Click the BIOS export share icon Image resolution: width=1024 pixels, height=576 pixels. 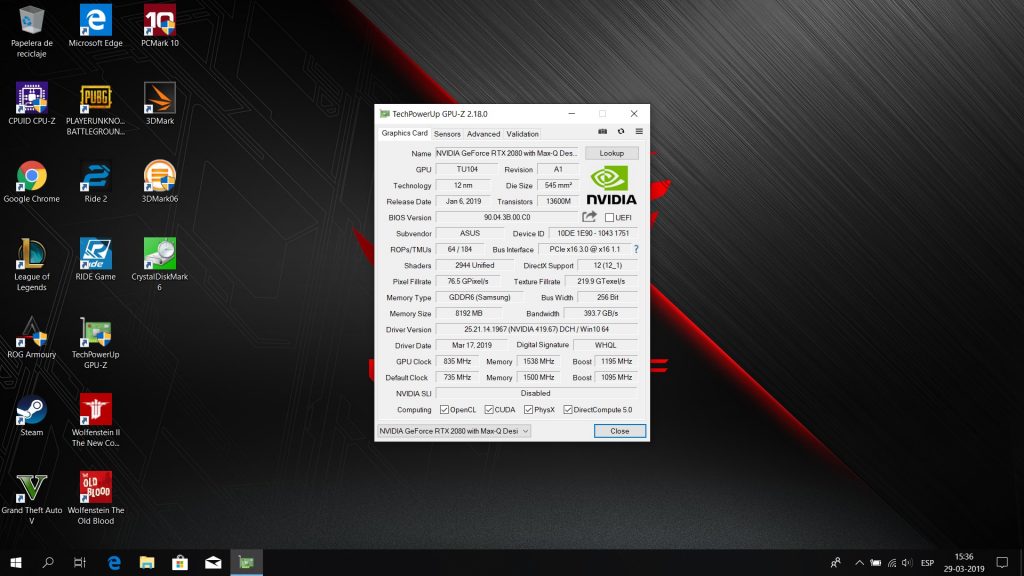590,217
